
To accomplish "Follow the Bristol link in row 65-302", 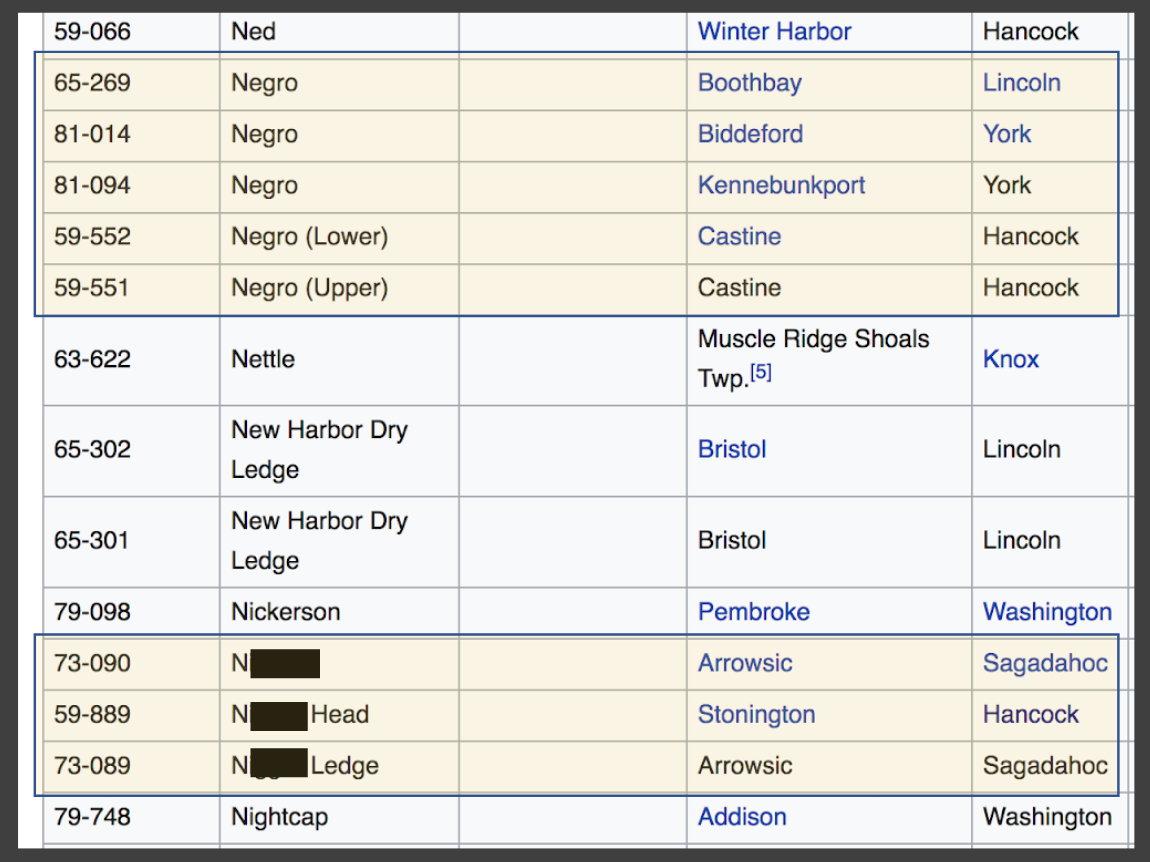I will [x=732, y=449].
